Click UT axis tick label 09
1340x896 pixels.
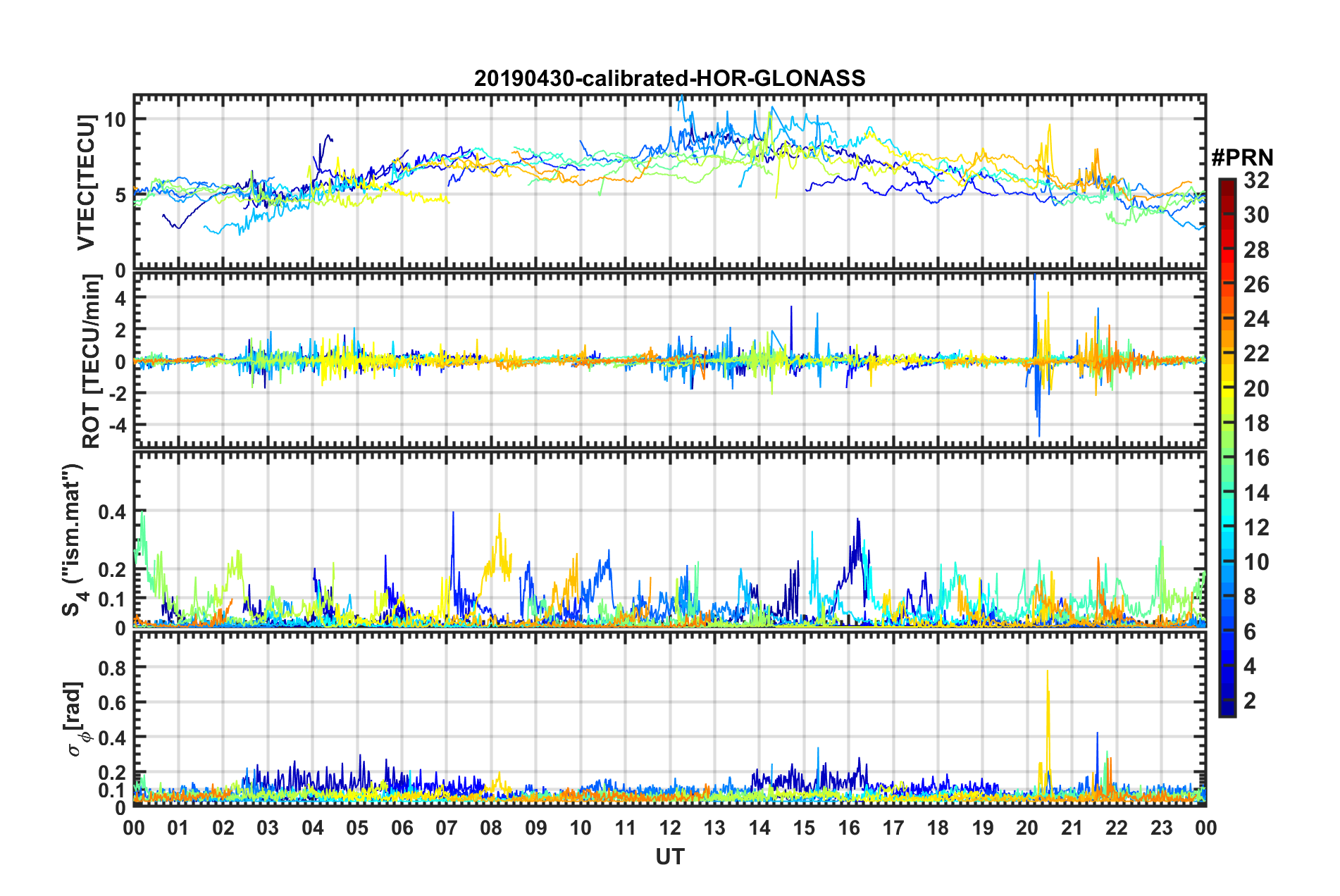tap(535, 828)
